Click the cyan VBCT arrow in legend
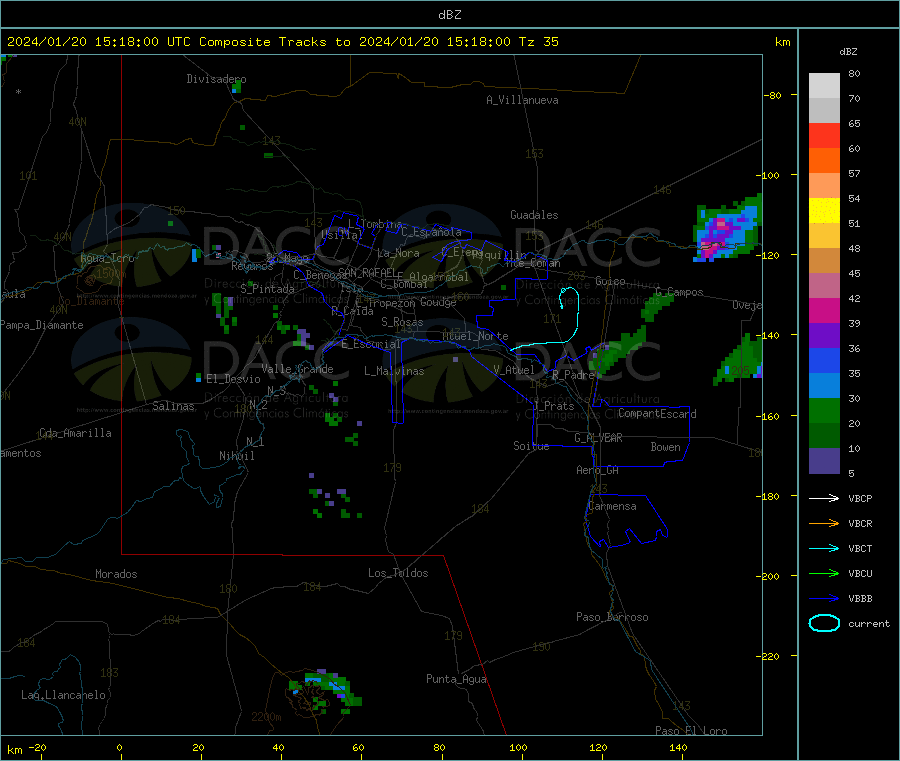Image resolution: width=900 pixels, height=761 pixels. click(824, 548)
